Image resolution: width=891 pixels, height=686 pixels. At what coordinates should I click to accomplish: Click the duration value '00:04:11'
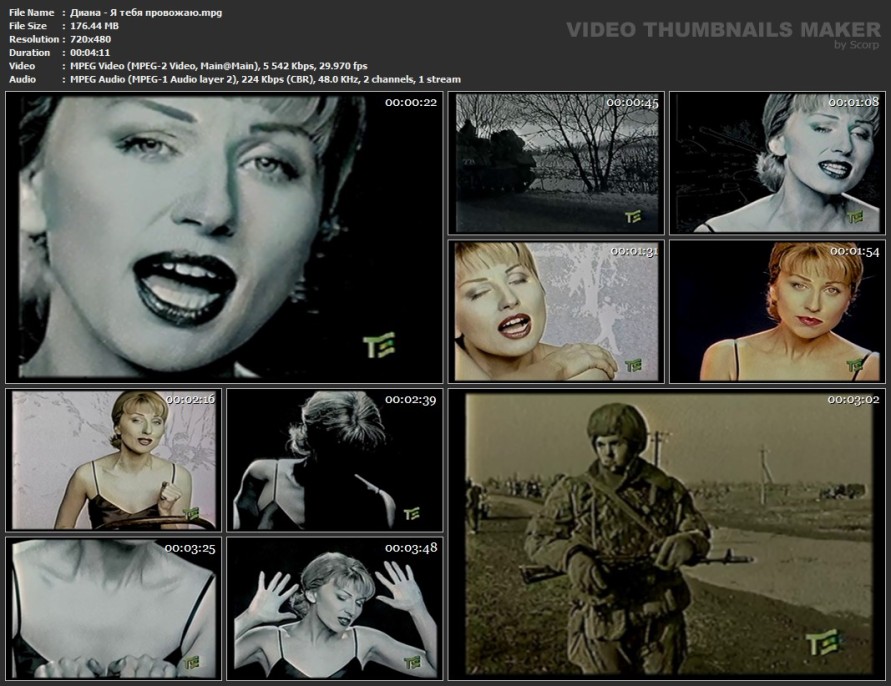(90, 52)
